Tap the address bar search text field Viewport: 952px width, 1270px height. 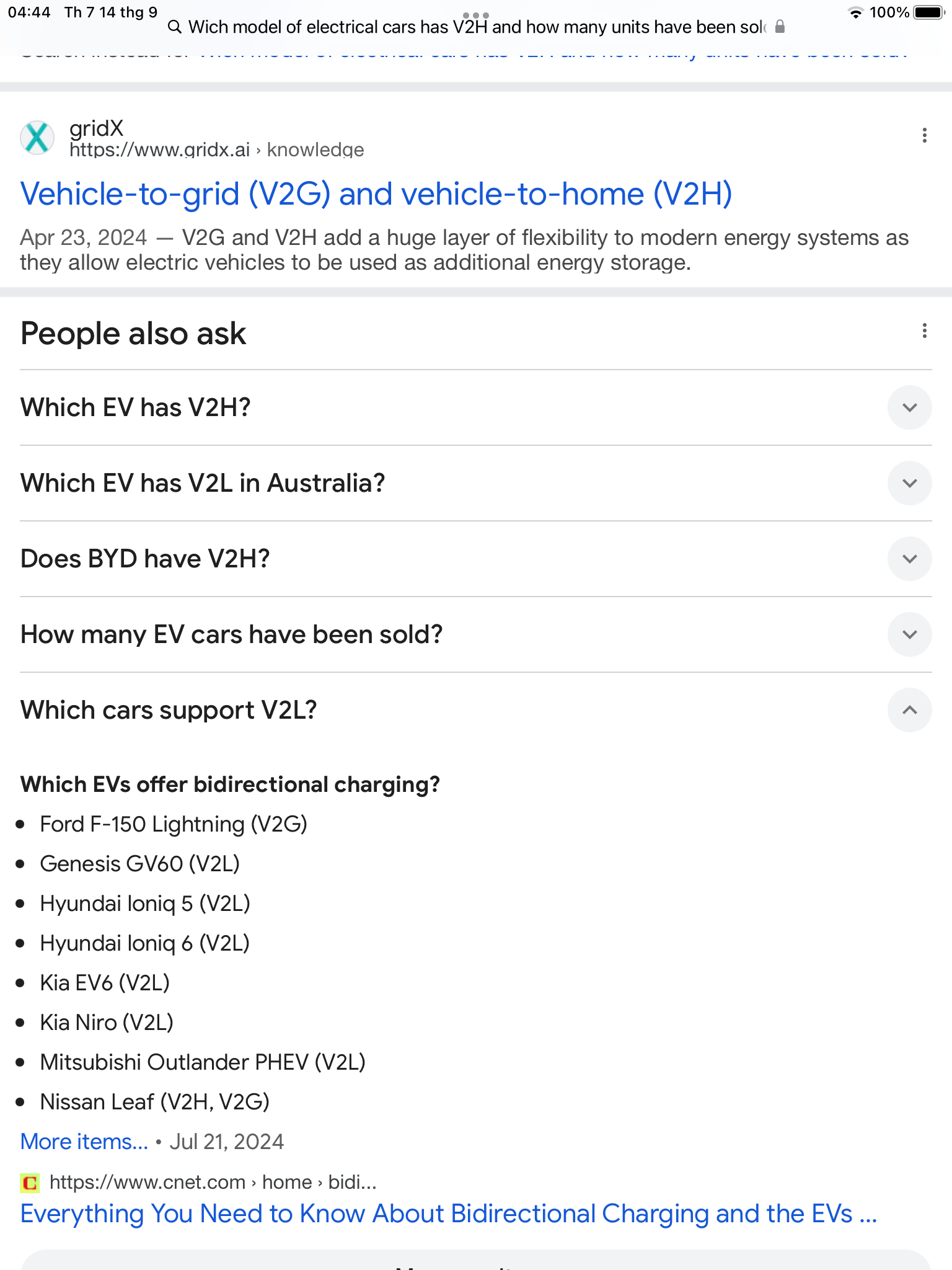(x=476, y=27)
